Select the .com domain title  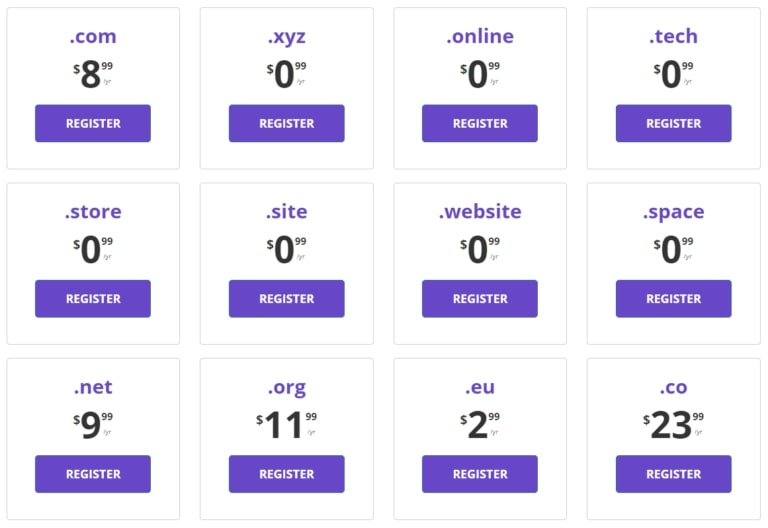pos(93,36)
